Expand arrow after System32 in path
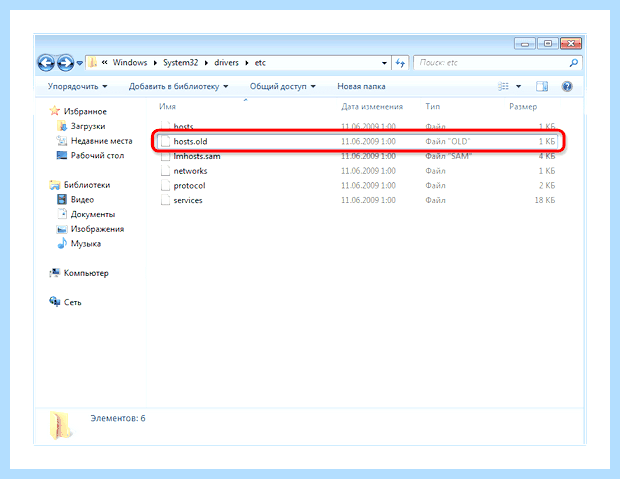620x479 pixels. pos(206,63)
